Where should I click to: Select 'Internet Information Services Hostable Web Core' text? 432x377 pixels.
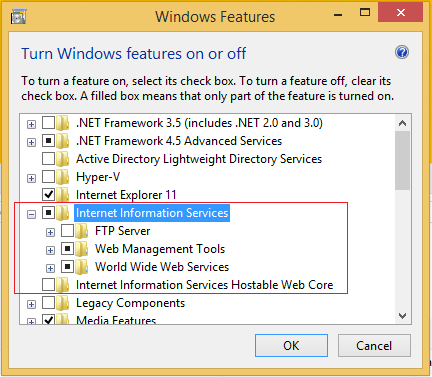[205, 285]
